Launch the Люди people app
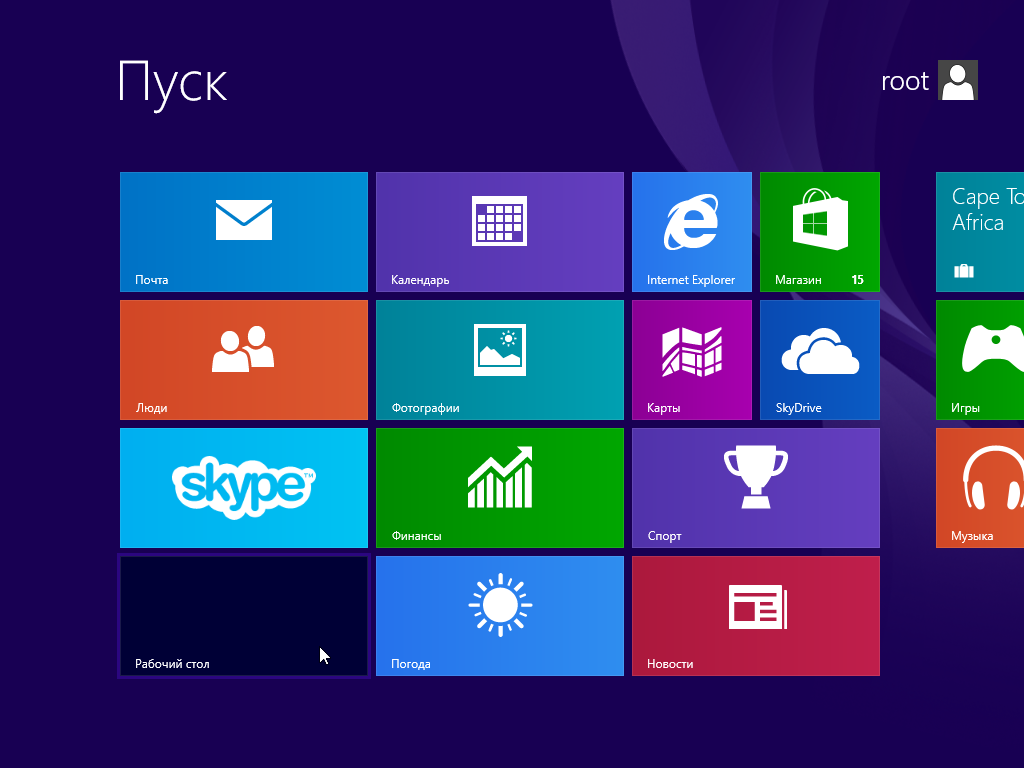The width and height of the screenshot is (1024, 768). coord(243,359)
